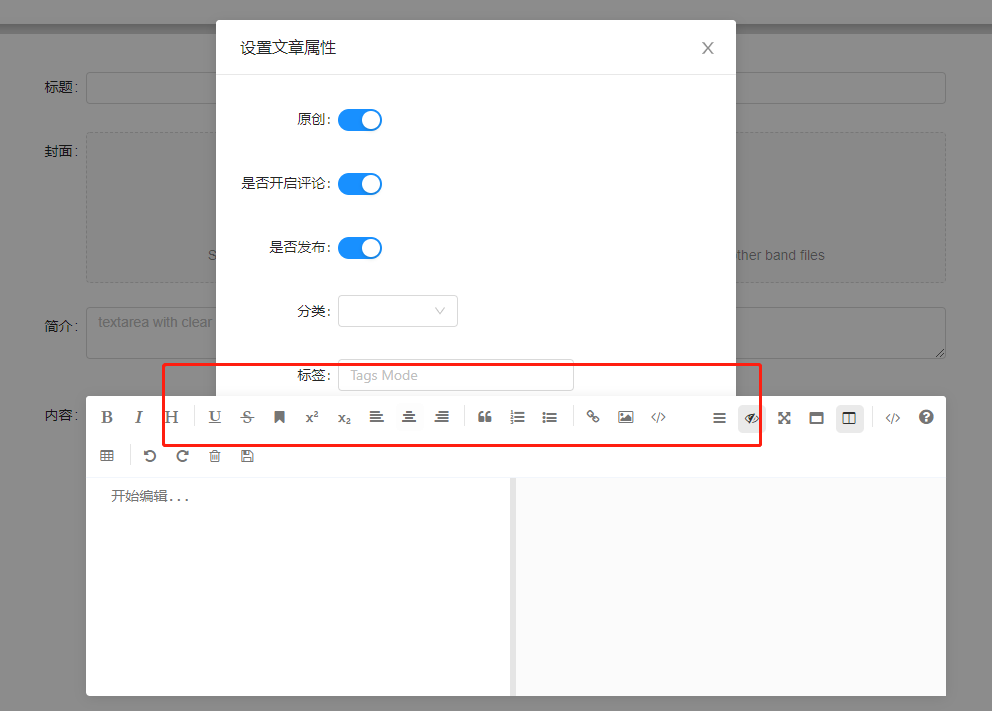The height and width of the screenshot is (711, 992).
Task: Insert superscript with the x² icon
Action: pos(312,417)
